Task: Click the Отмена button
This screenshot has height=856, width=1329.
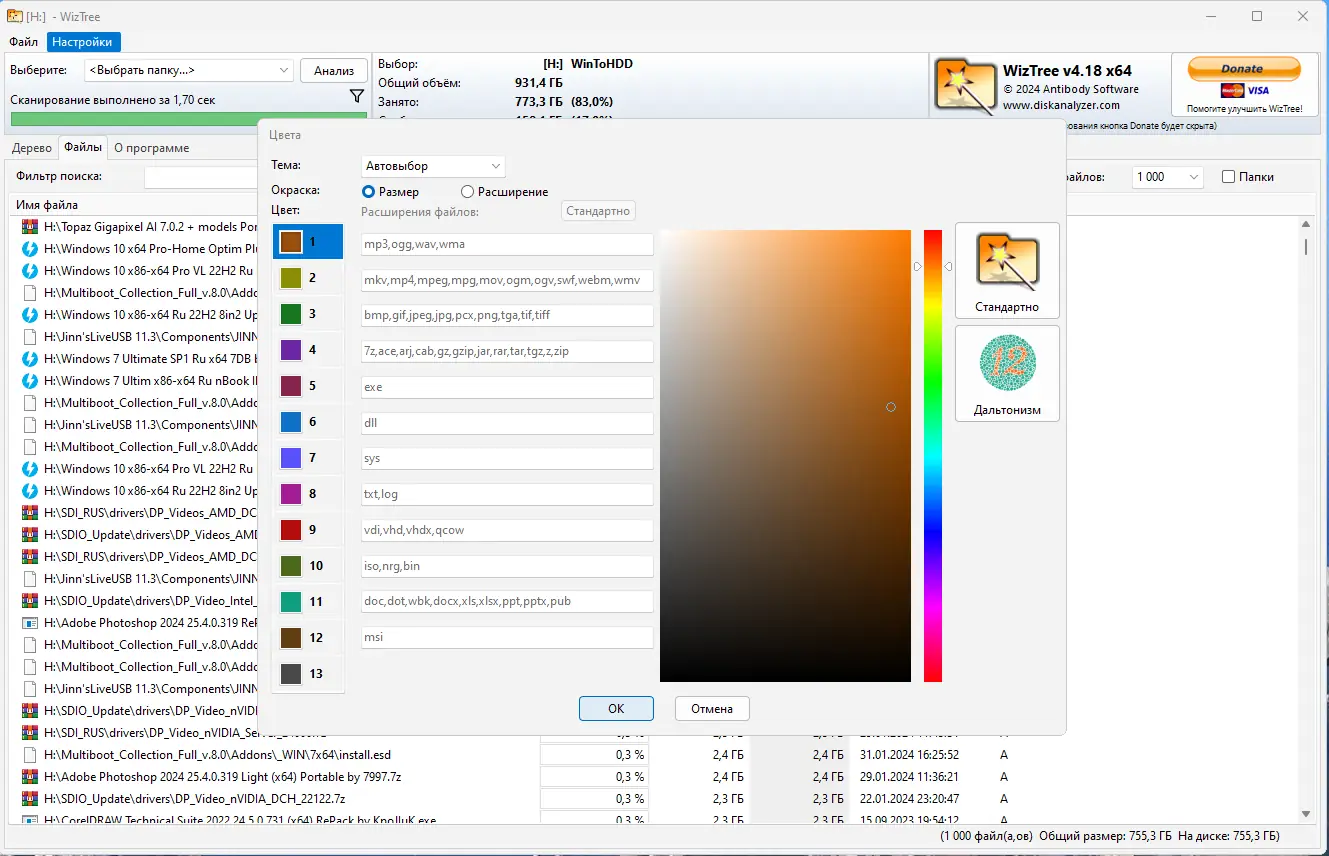Action: click(x=712, y=709)
